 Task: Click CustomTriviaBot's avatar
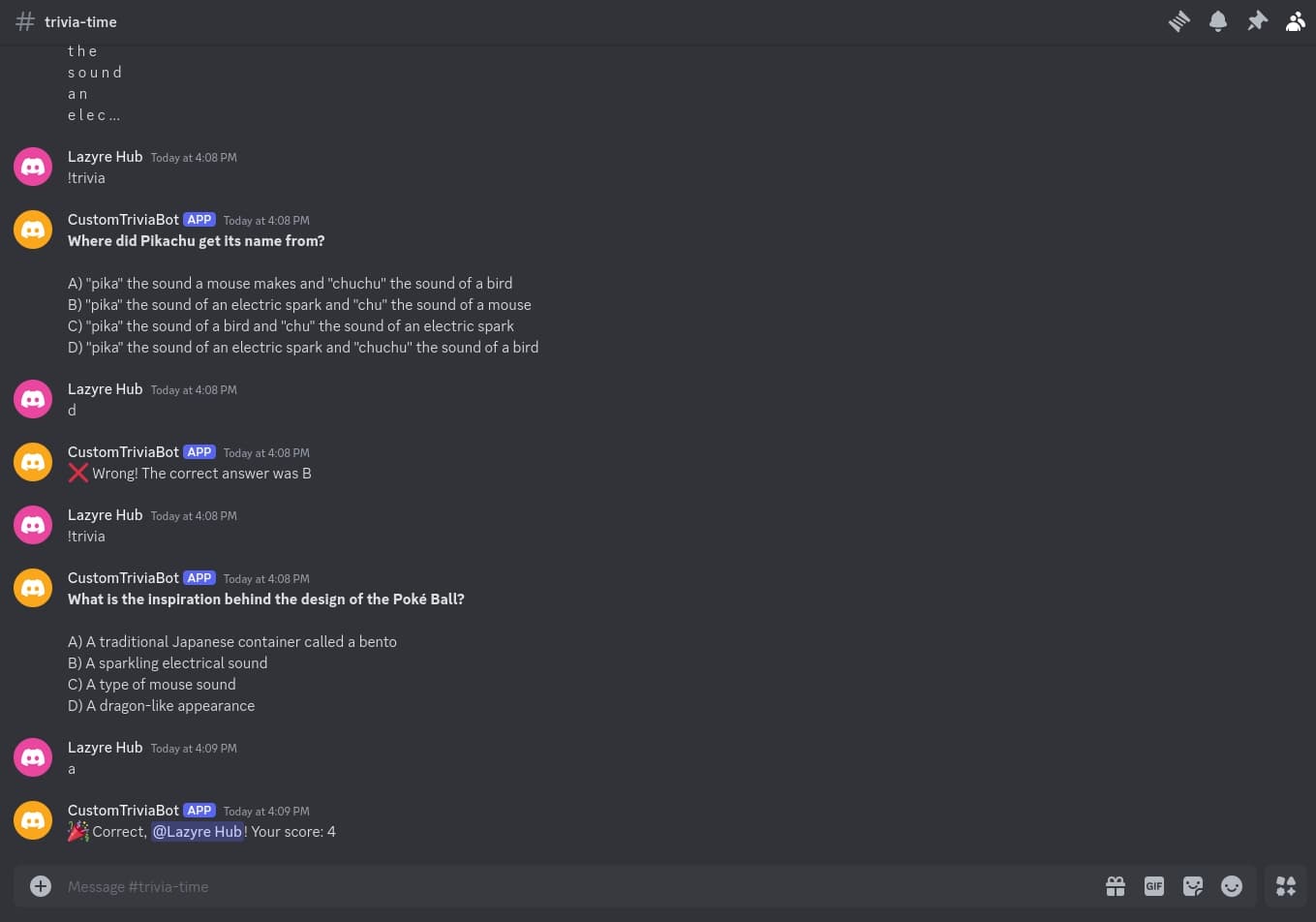coord(33,230)
